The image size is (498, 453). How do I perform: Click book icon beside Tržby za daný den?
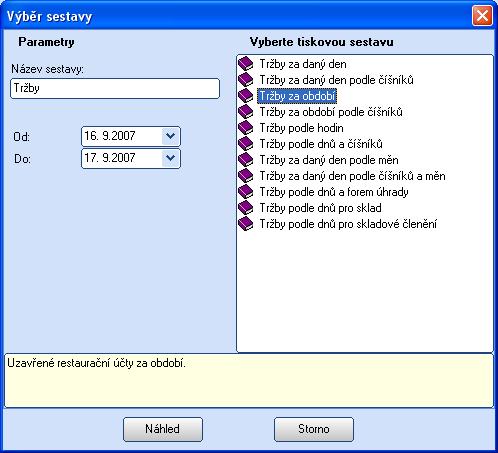pos(246,64)
